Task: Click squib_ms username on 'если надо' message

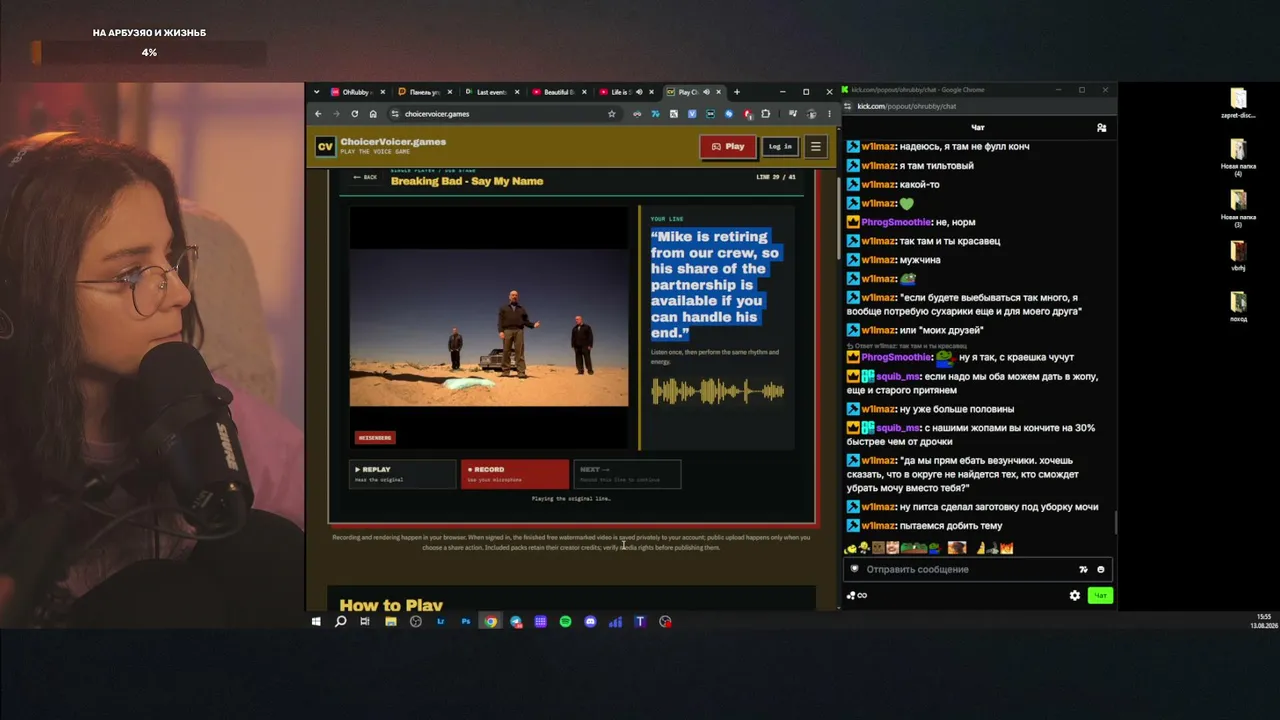Action: (898, 377)
